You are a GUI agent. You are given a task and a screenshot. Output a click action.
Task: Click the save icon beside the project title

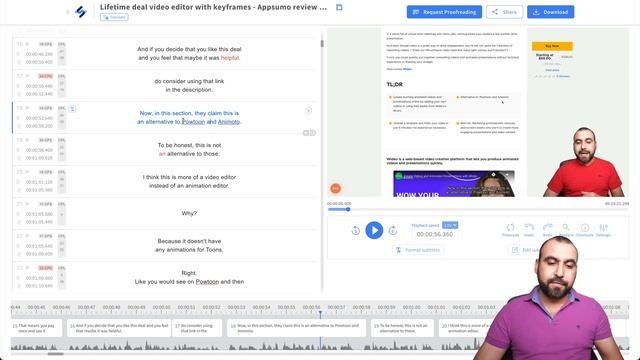pos(339,7)
